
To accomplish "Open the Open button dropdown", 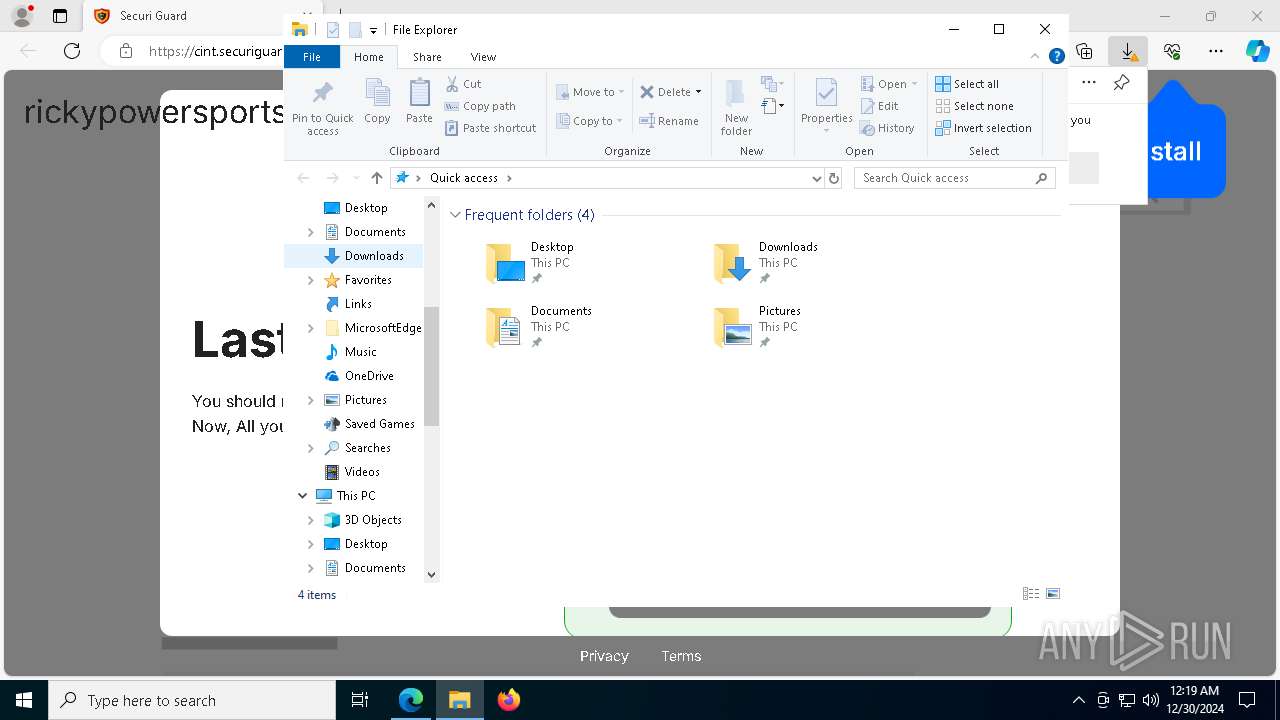I will pos(915,84).
